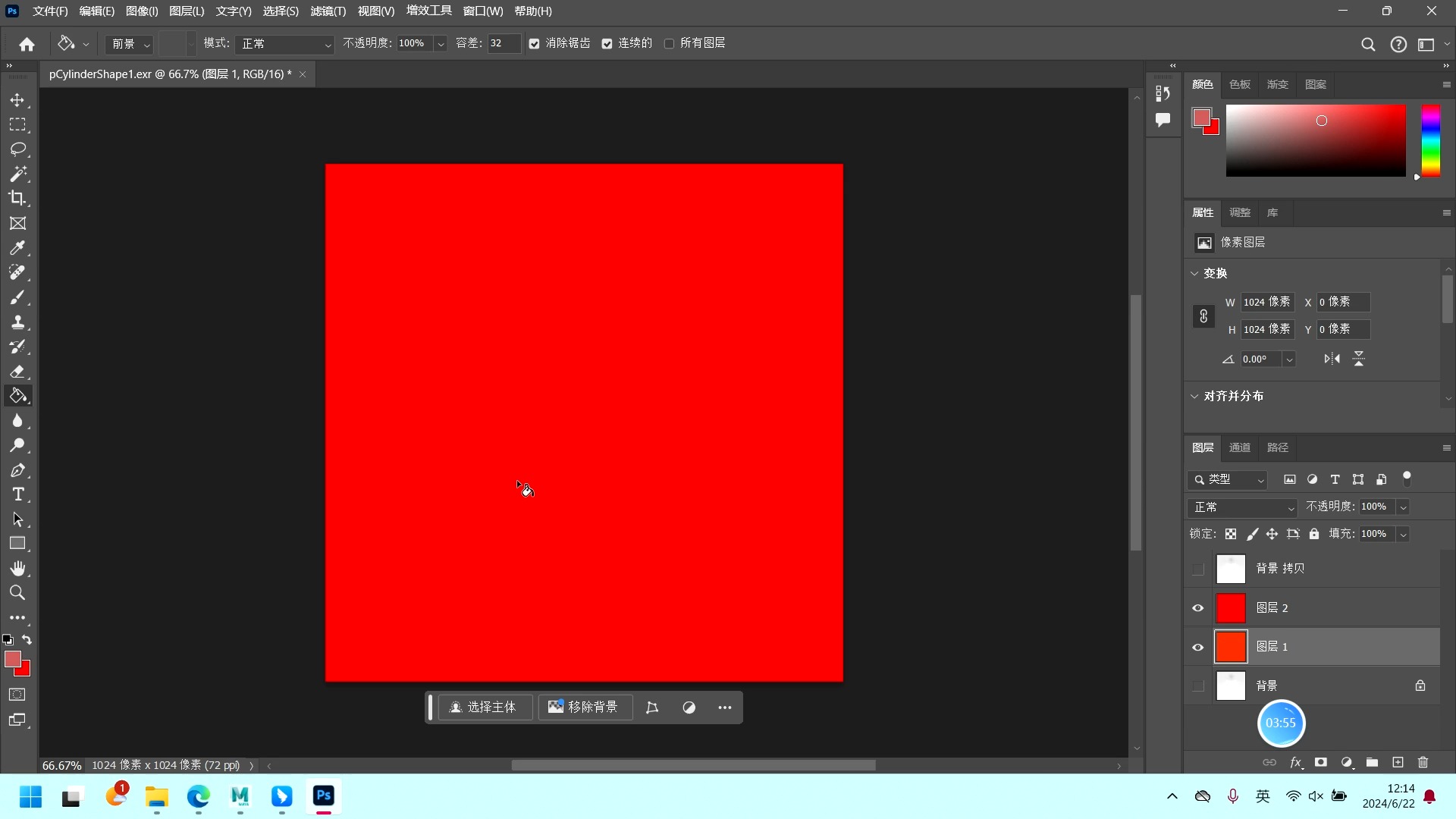This screenshot has height=819, width=1456.
Task: Select the Crop tool
Action: [17, 198]
